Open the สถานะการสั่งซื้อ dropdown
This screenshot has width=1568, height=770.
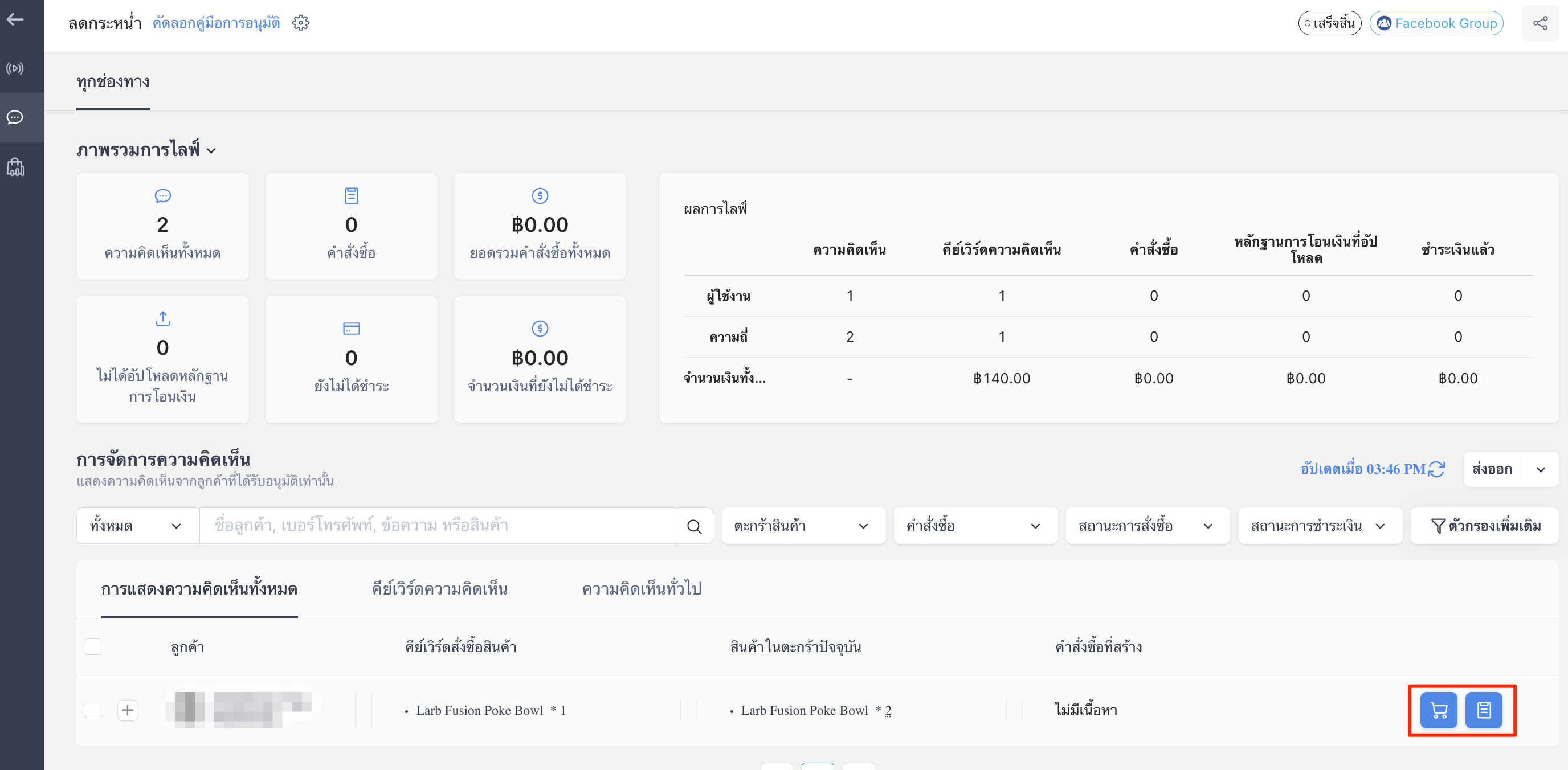point(1148,526)
